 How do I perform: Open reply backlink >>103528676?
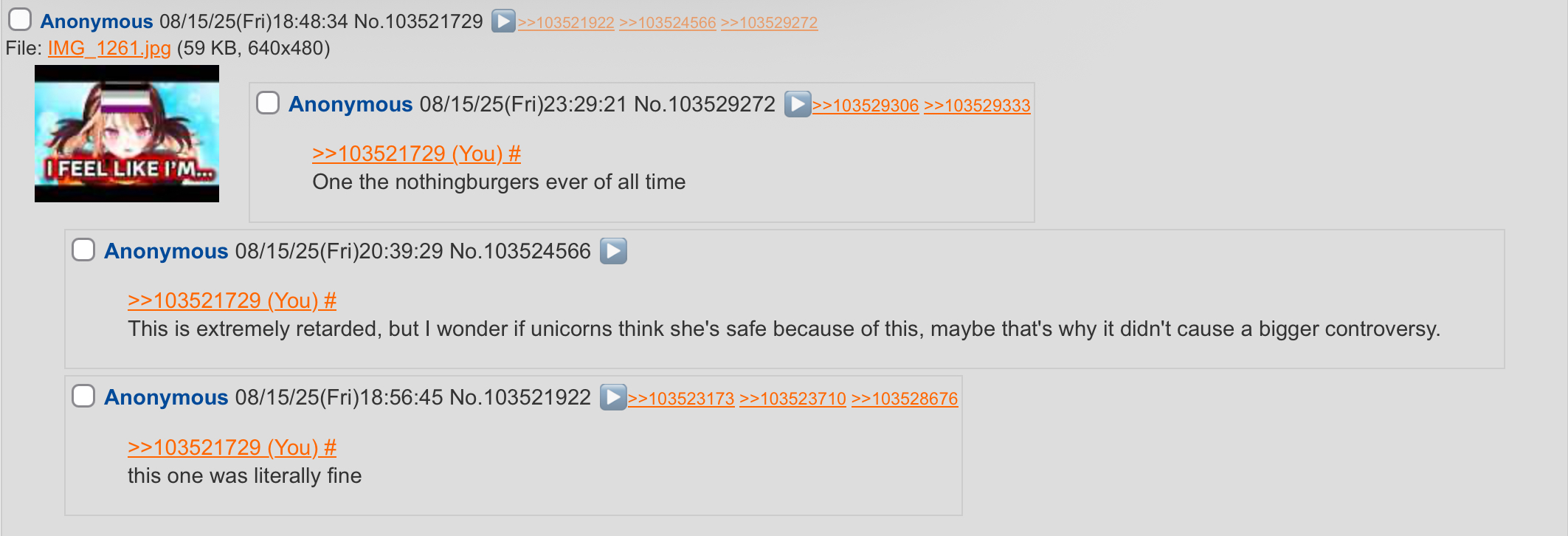pos(905,399)
